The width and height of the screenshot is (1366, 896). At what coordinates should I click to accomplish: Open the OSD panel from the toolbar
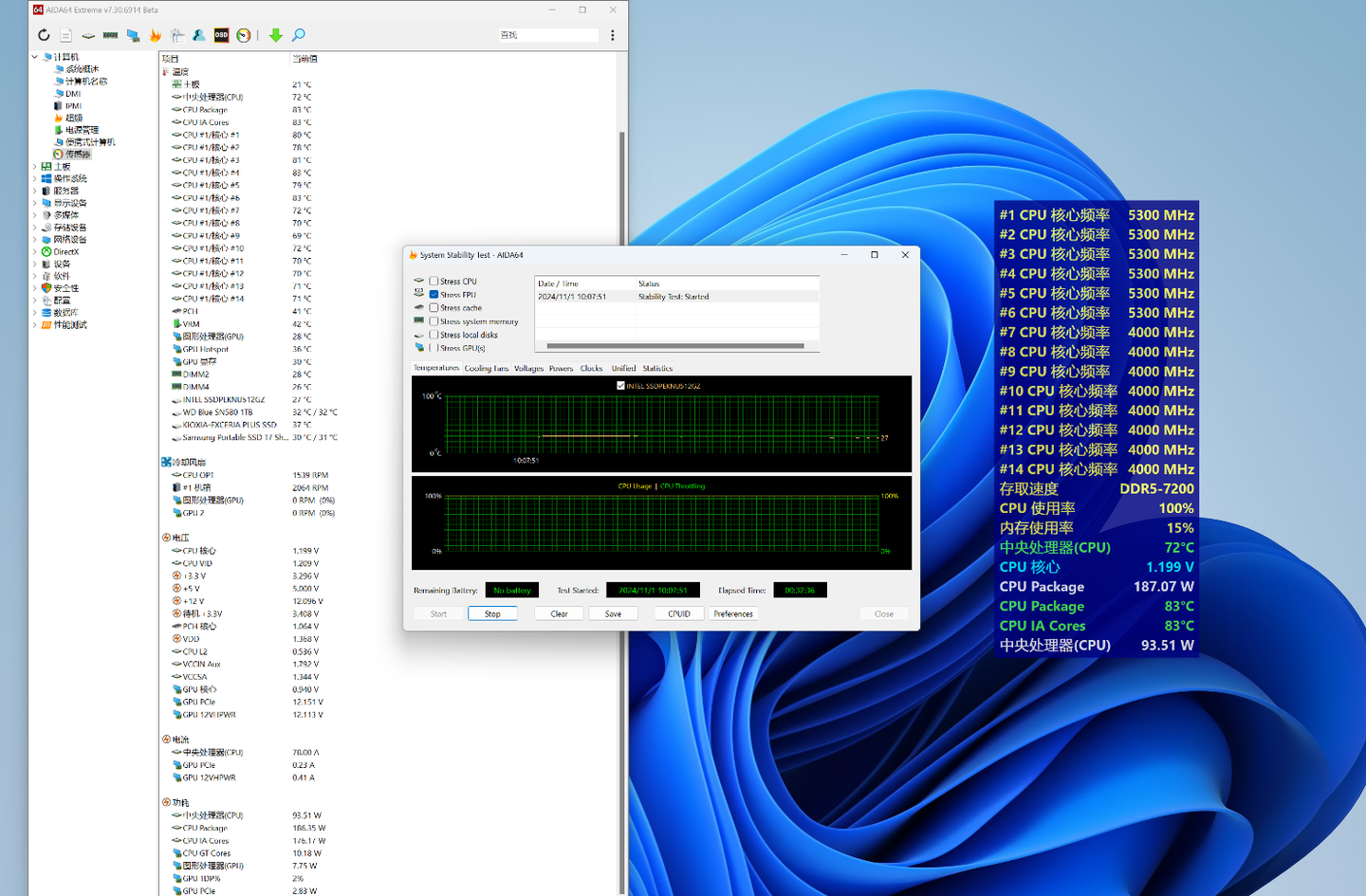221,35
